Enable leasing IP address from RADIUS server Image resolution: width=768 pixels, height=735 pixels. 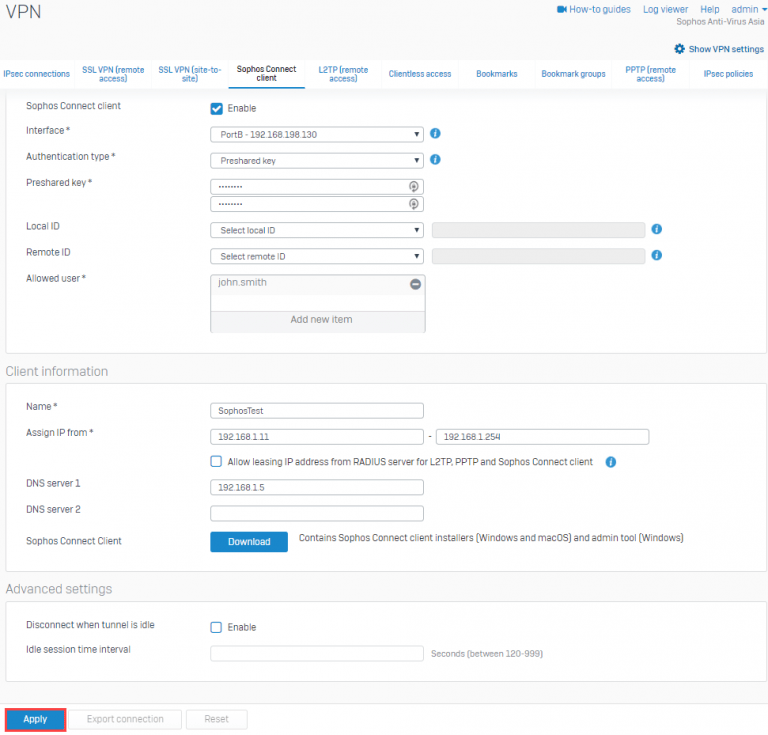click(x=216, y=462)
